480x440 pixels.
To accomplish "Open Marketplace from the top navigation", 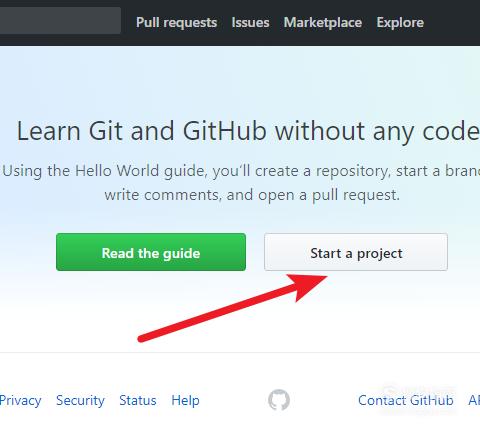I will (x=323, y=23).
